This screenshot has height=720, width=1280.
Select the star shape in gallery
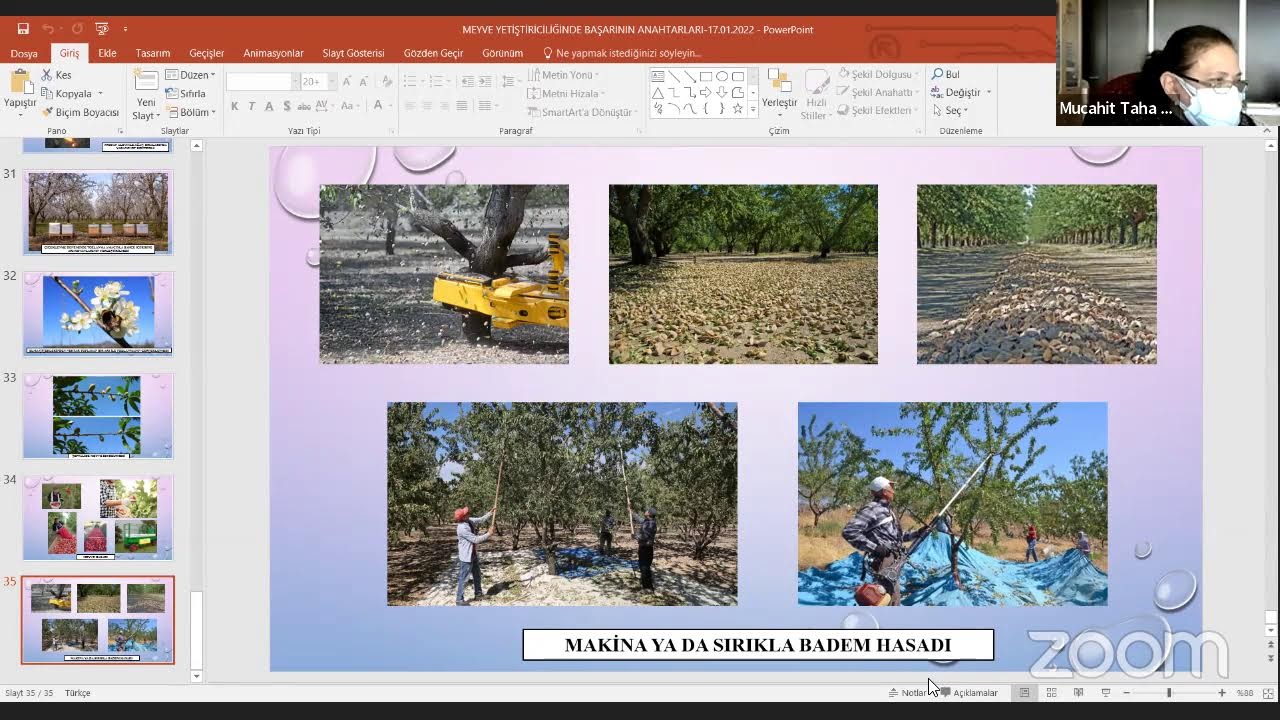tap(737, 108)
